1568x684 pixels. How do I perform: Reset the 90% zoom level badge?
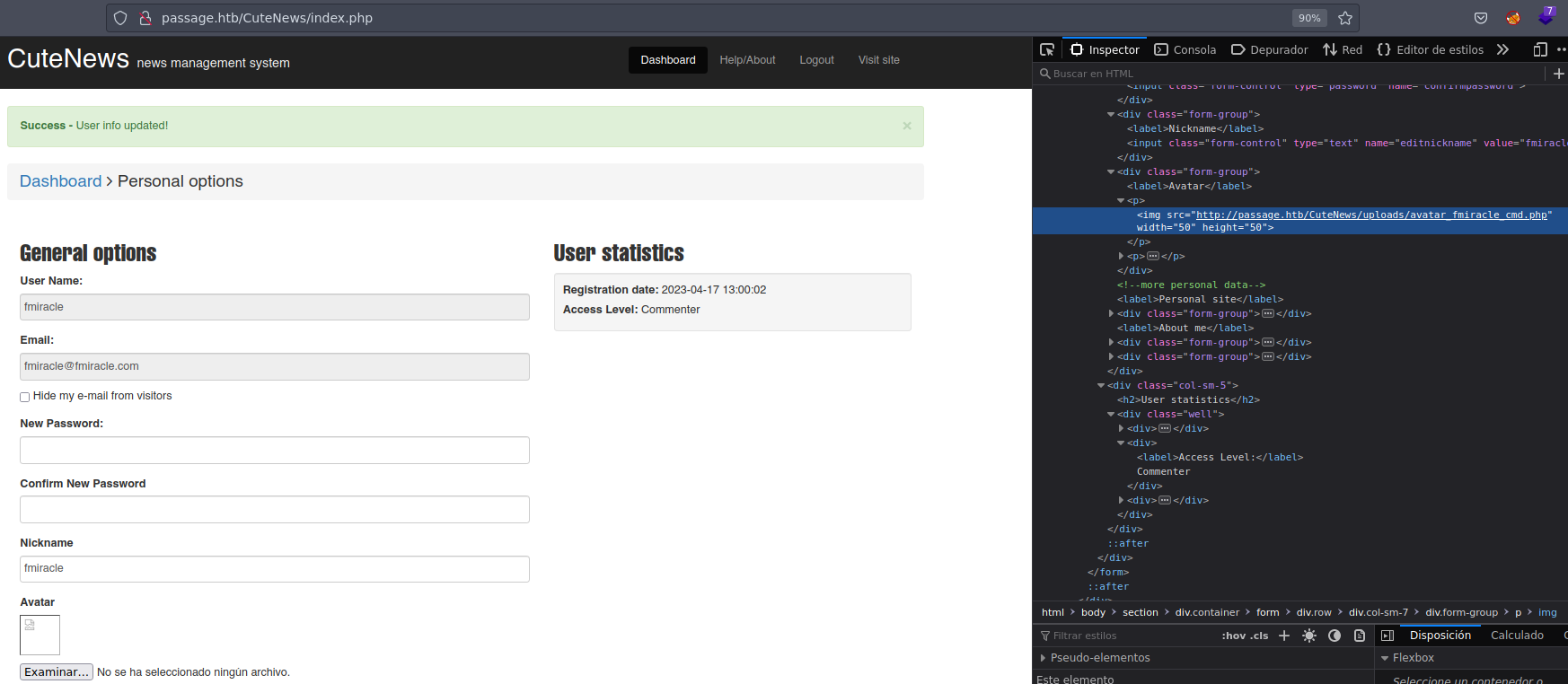click(x=1309, y=18)
